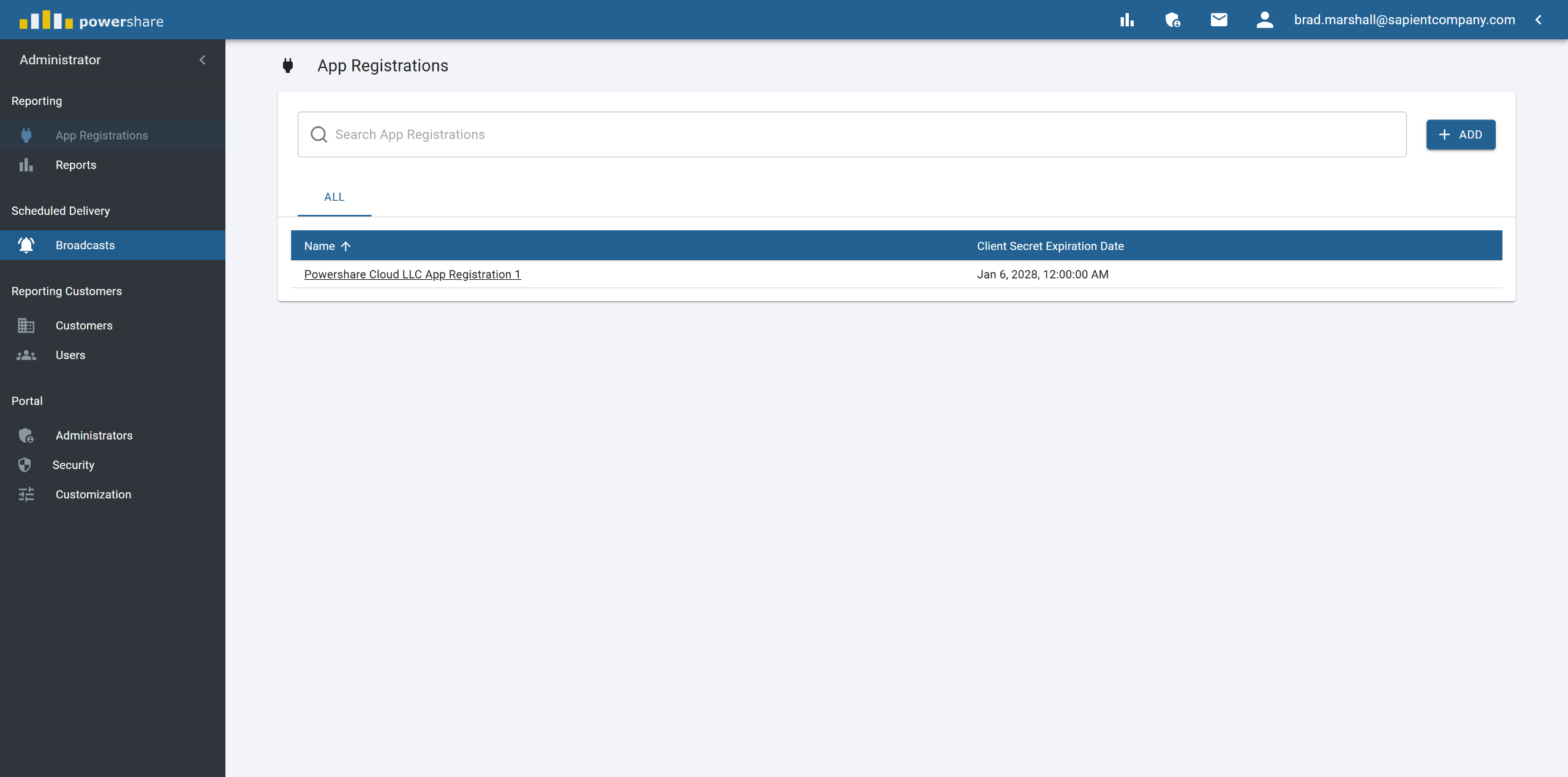Click the Security shield icon in sidebar
The width and height of the screenshot is (1568, 777).
click(24, 465)
